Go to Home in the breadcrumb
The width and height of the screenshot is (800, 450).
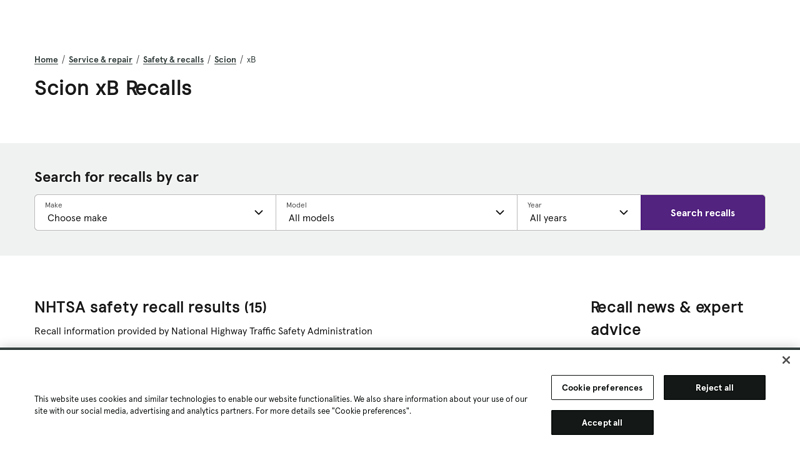pos(46,60)
